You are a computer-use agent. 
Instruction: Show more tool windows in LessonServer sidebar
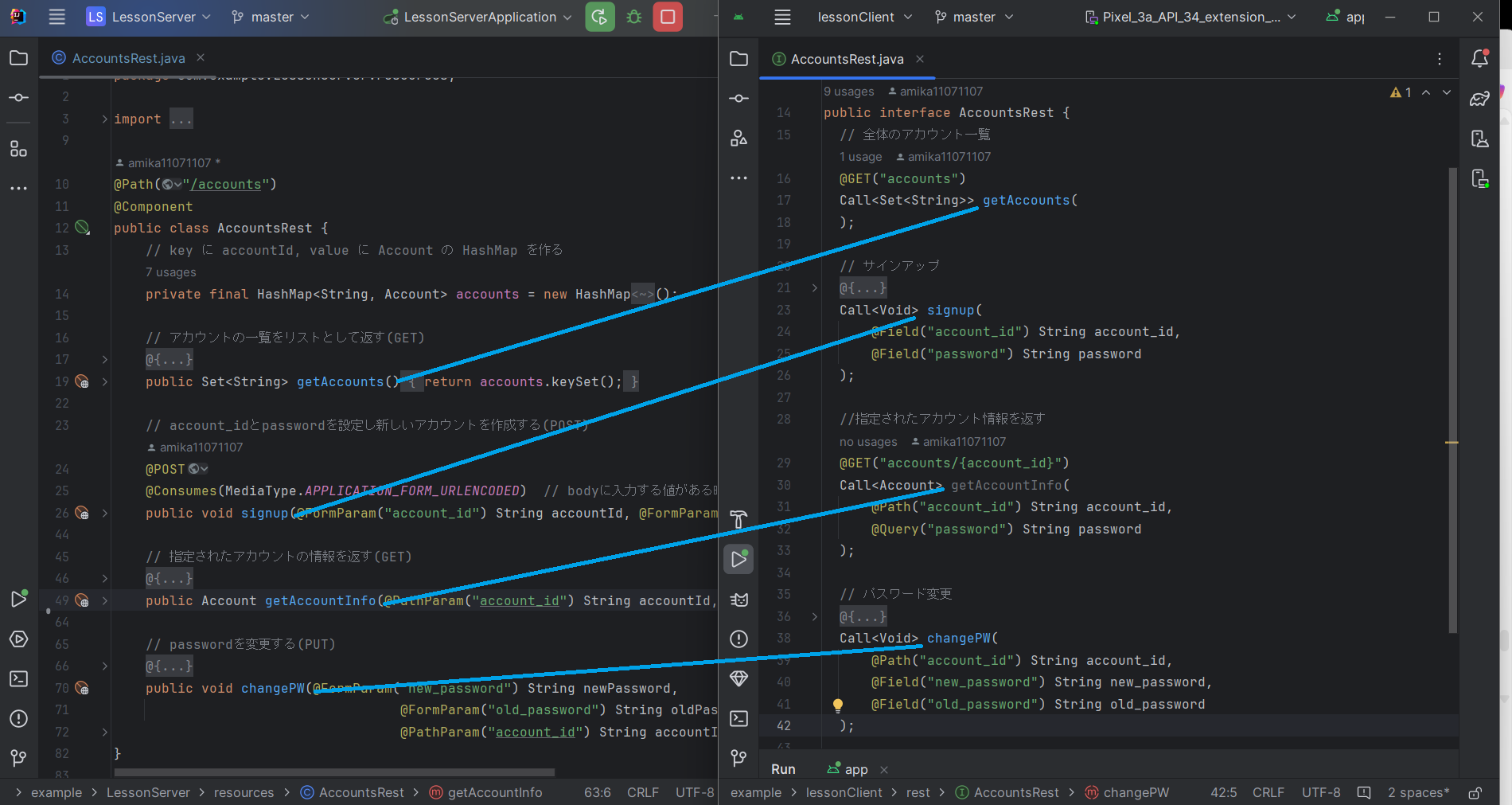tap(18, 189)
